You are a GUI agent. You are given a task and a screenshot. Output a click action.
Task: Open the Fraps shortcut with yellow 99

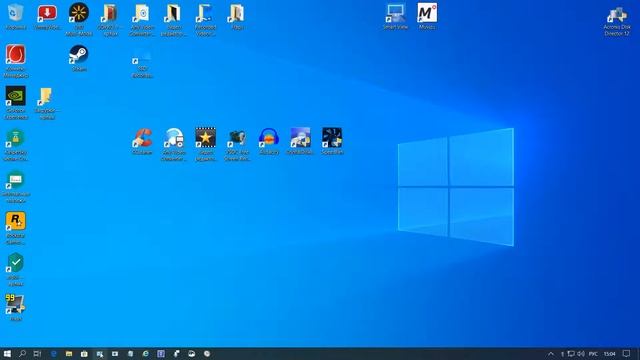click(x=16, y=304)
